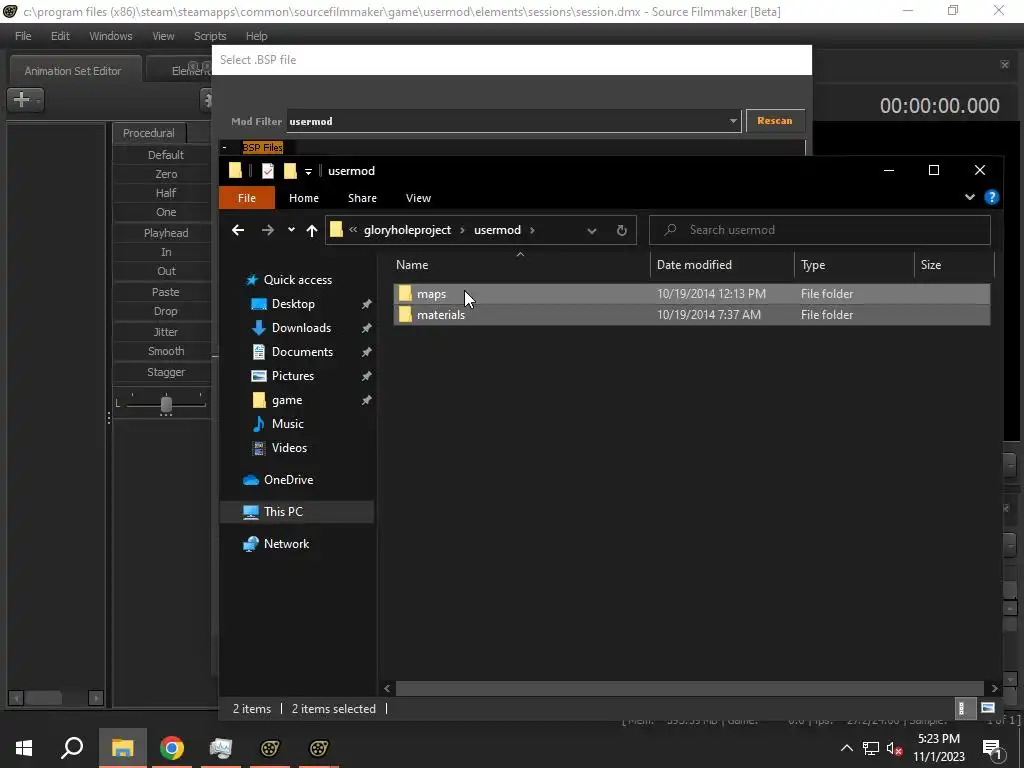Choose the Stagger procedural preset

165,372
